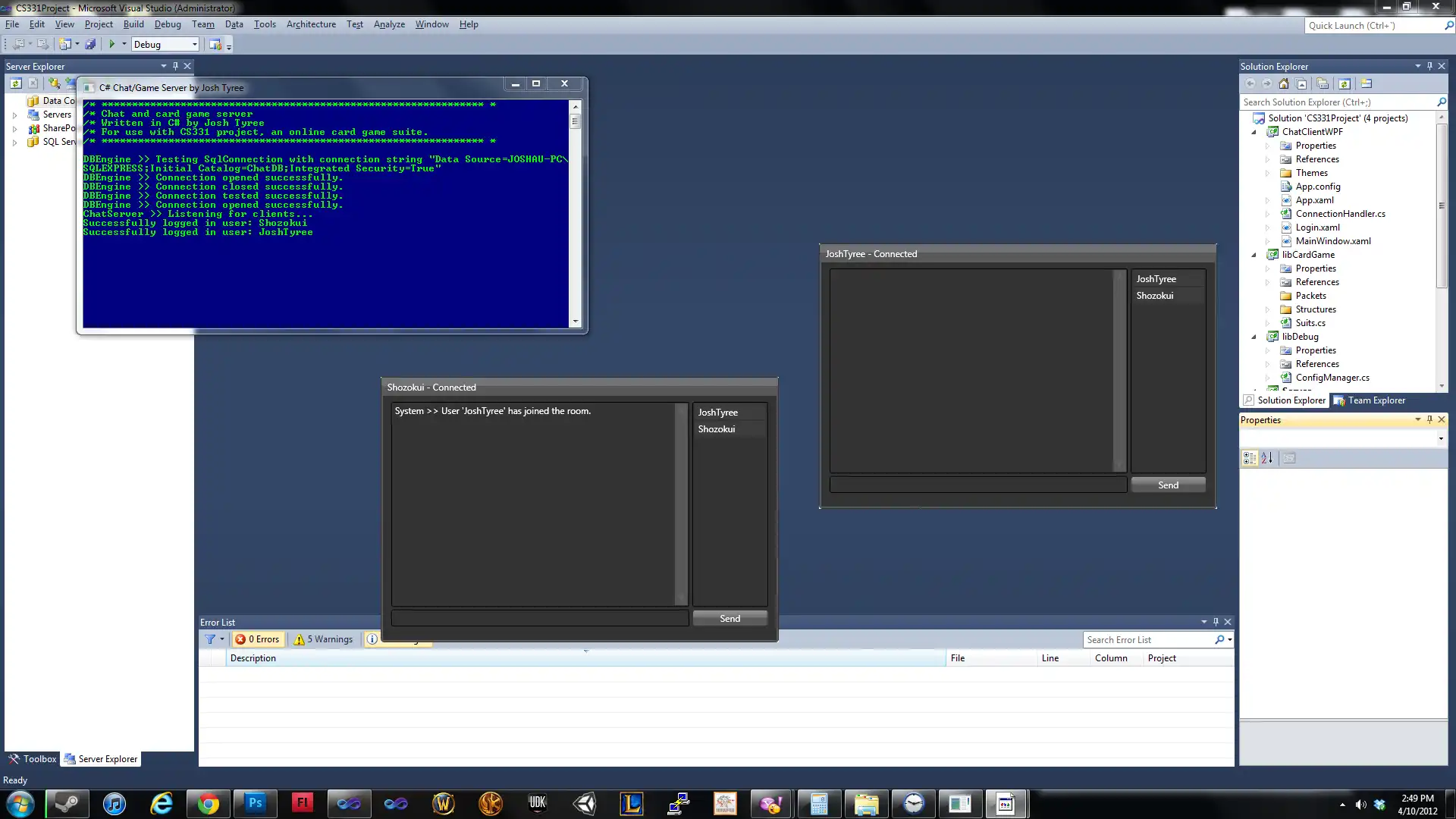Switch to the Toolbox tab
Image resolution: width=1456 pixels, height=819 pixels.
pos(33,759)
